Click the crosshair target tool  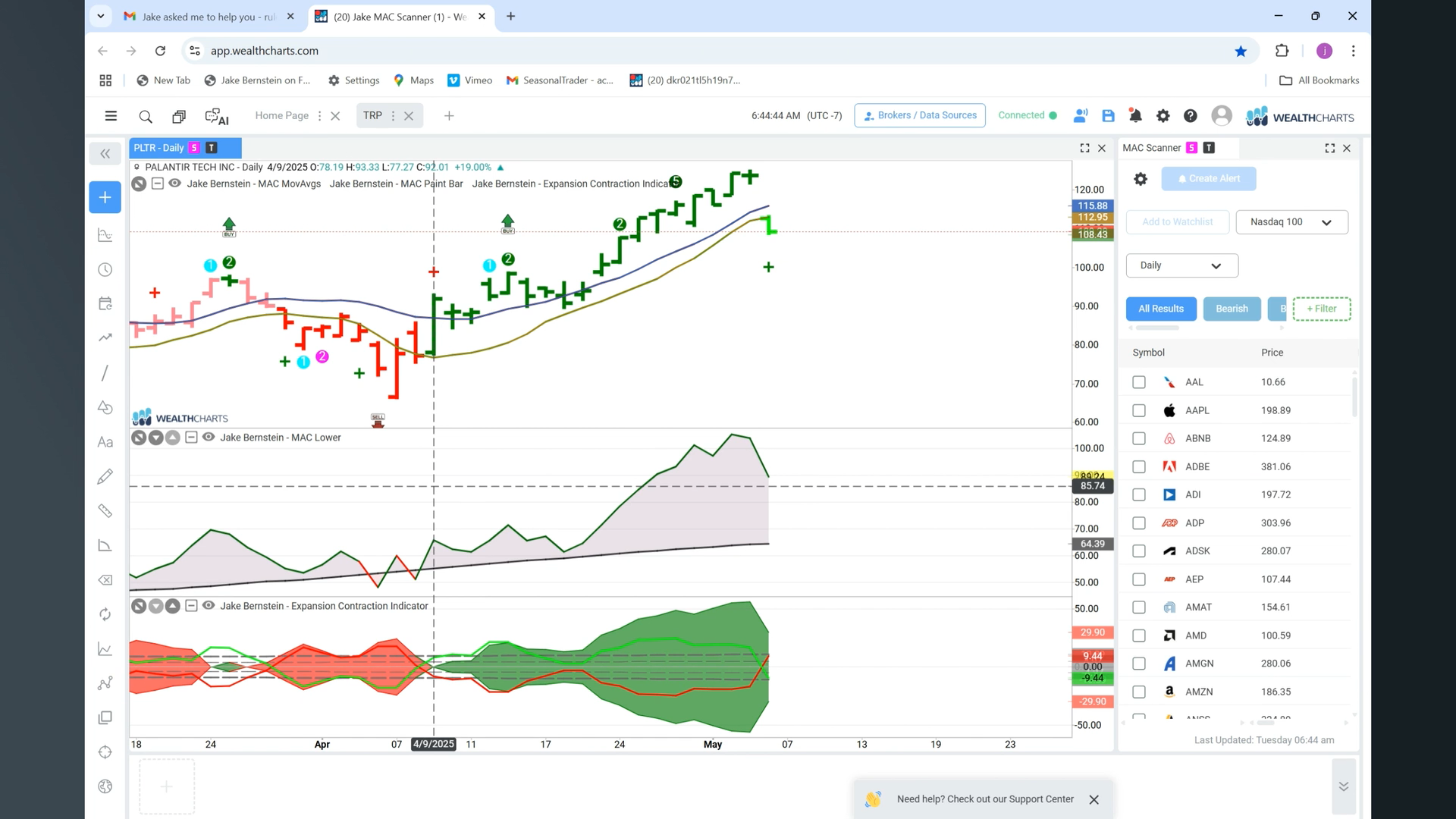105,752
